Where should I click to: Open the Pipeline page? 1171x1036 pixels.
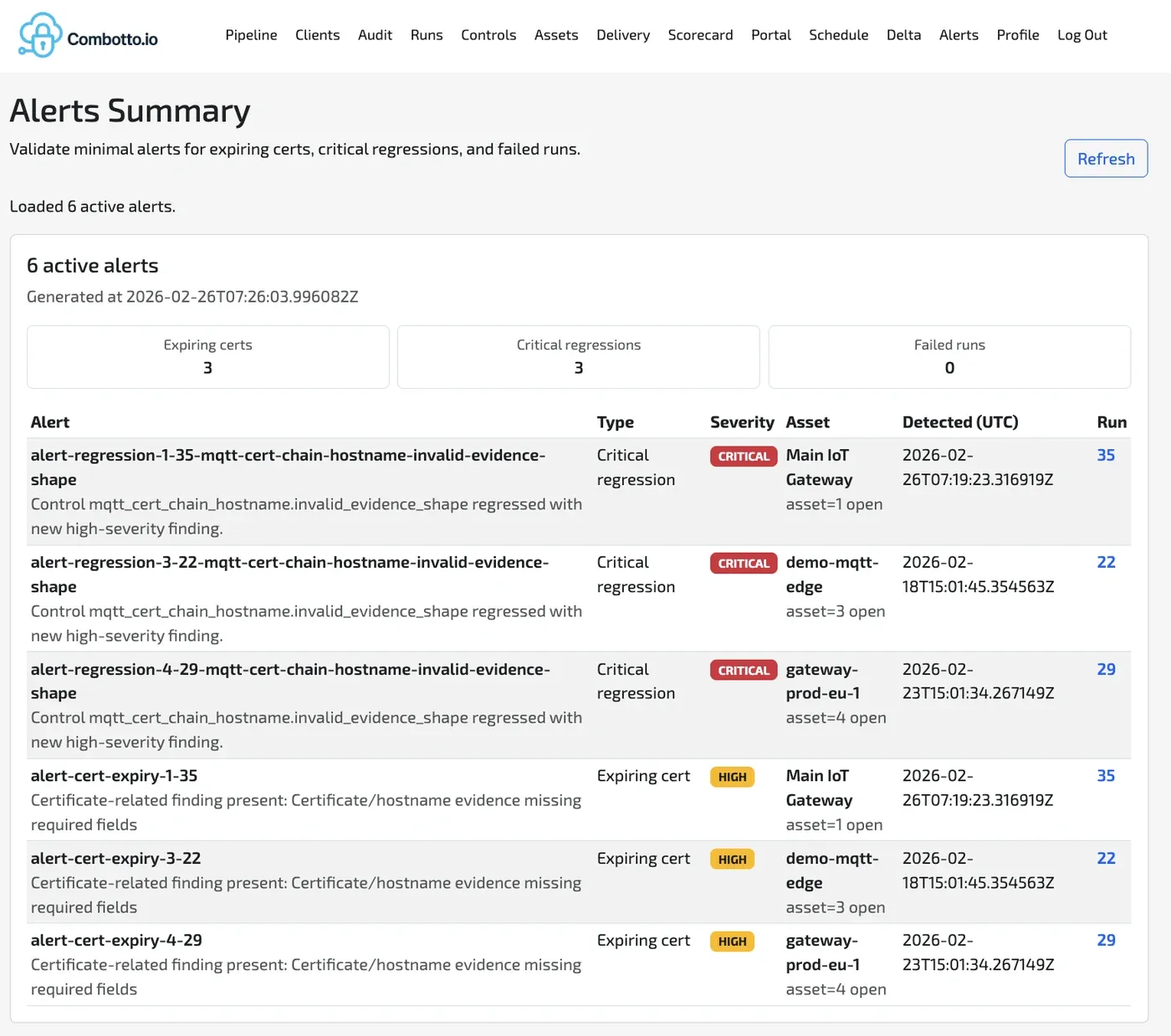pos(251,35)
